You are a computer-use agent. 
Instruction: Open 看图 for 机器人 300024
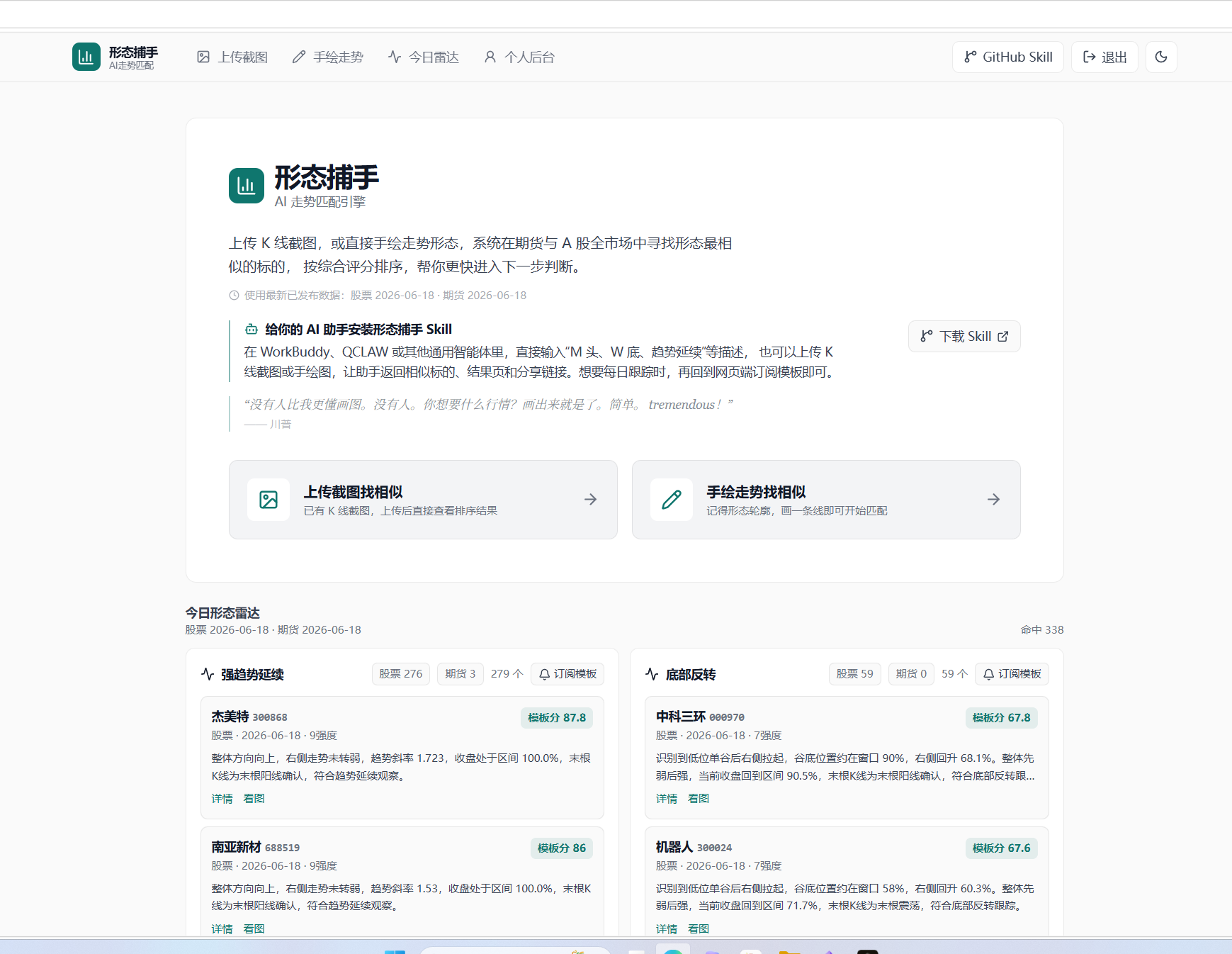(699, 929)
